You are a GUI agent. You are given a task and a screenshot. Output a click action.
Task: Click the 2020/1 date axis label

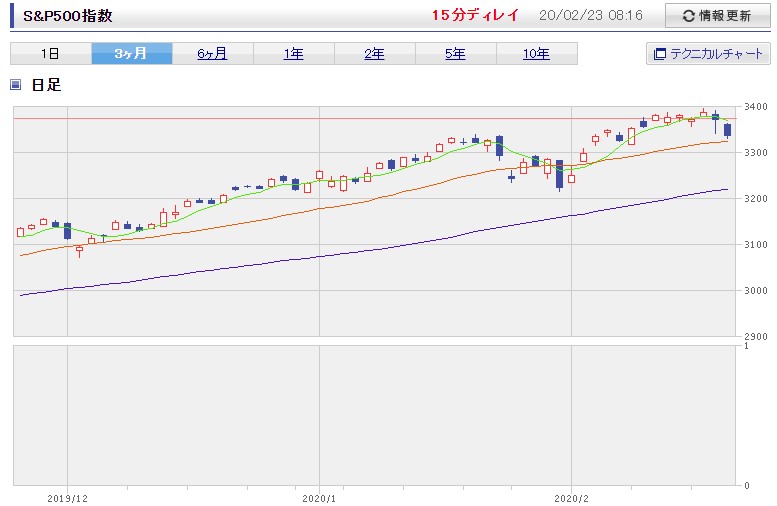(x=319, y=499)
